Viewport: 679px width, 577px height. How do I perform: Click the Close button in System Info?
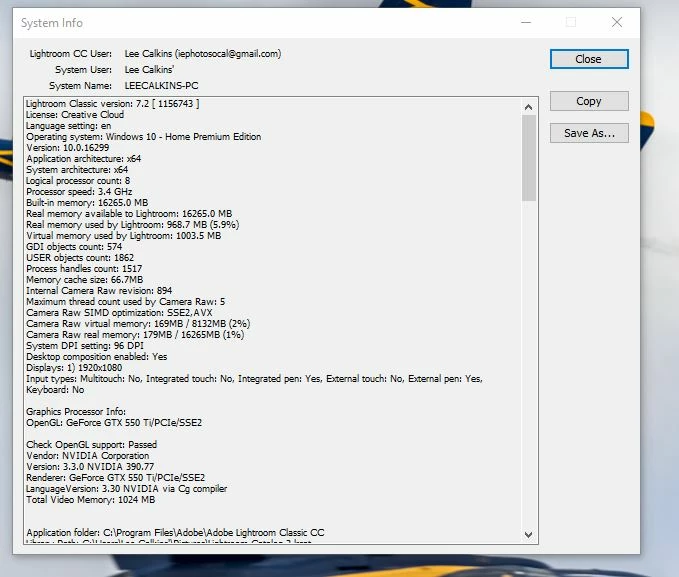589,59
